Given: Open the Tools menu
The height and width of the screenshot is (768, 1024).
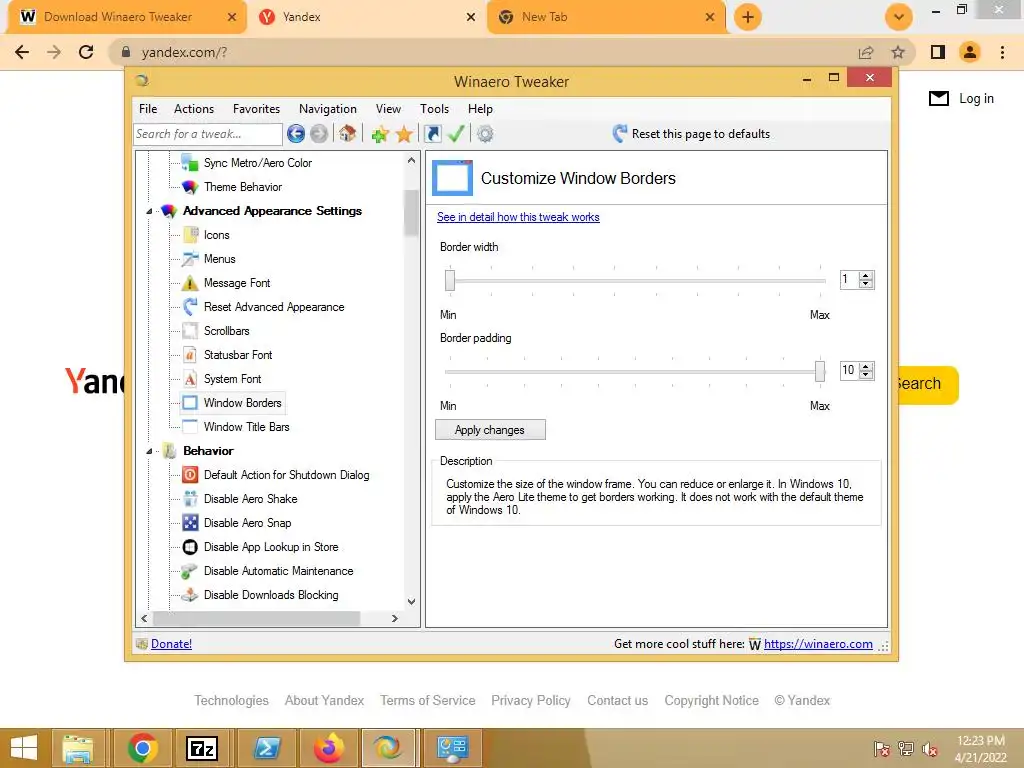Looking at the screenshot, I should 434,109.
